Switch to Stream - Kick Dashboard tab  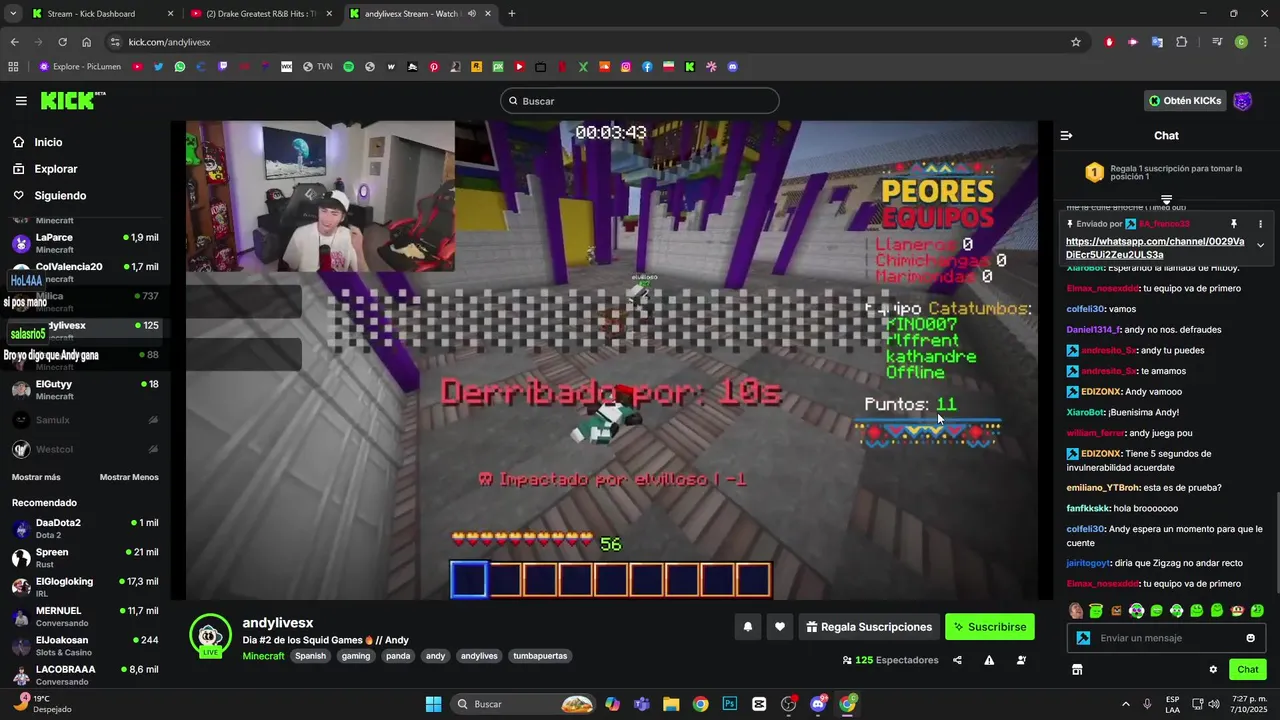pos(102,14)
